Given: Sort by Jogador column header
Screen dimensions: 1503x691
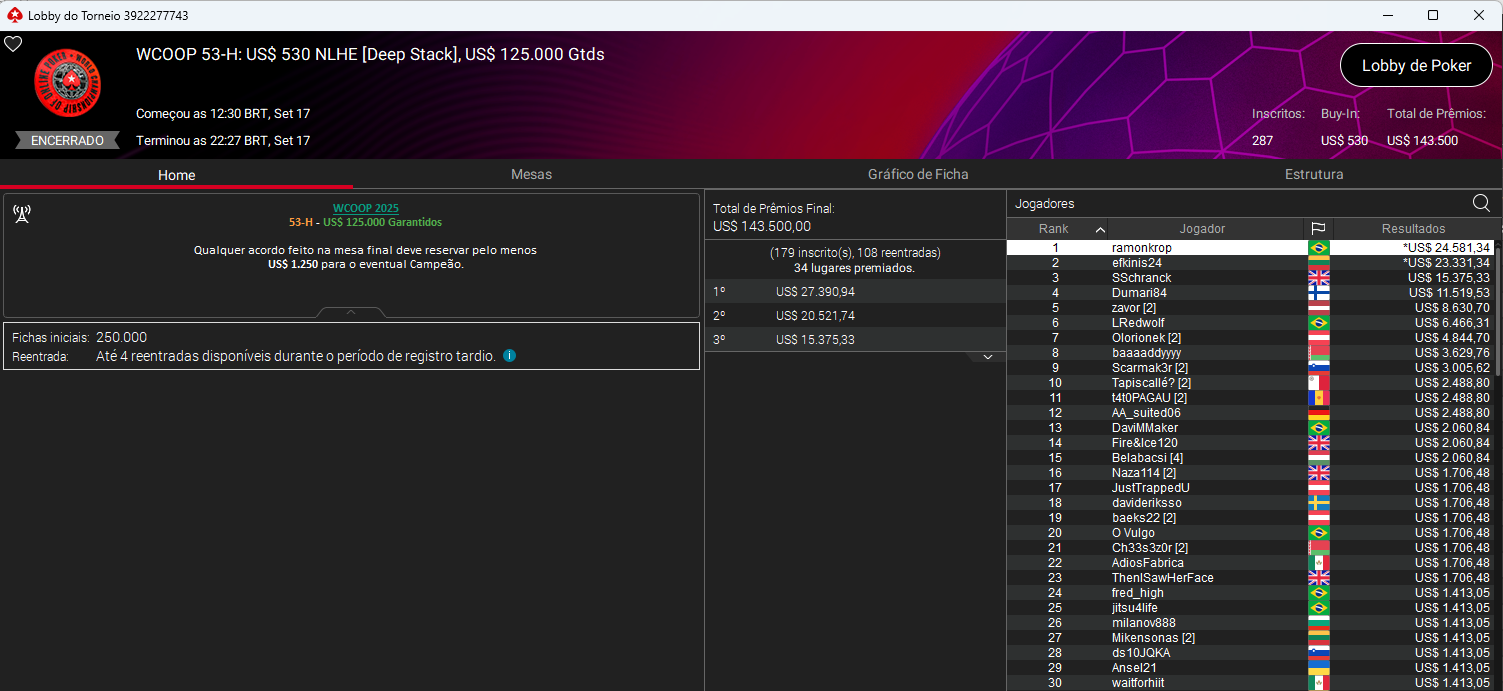Looking at the screenshot, I should click(x=1202, y=228).
